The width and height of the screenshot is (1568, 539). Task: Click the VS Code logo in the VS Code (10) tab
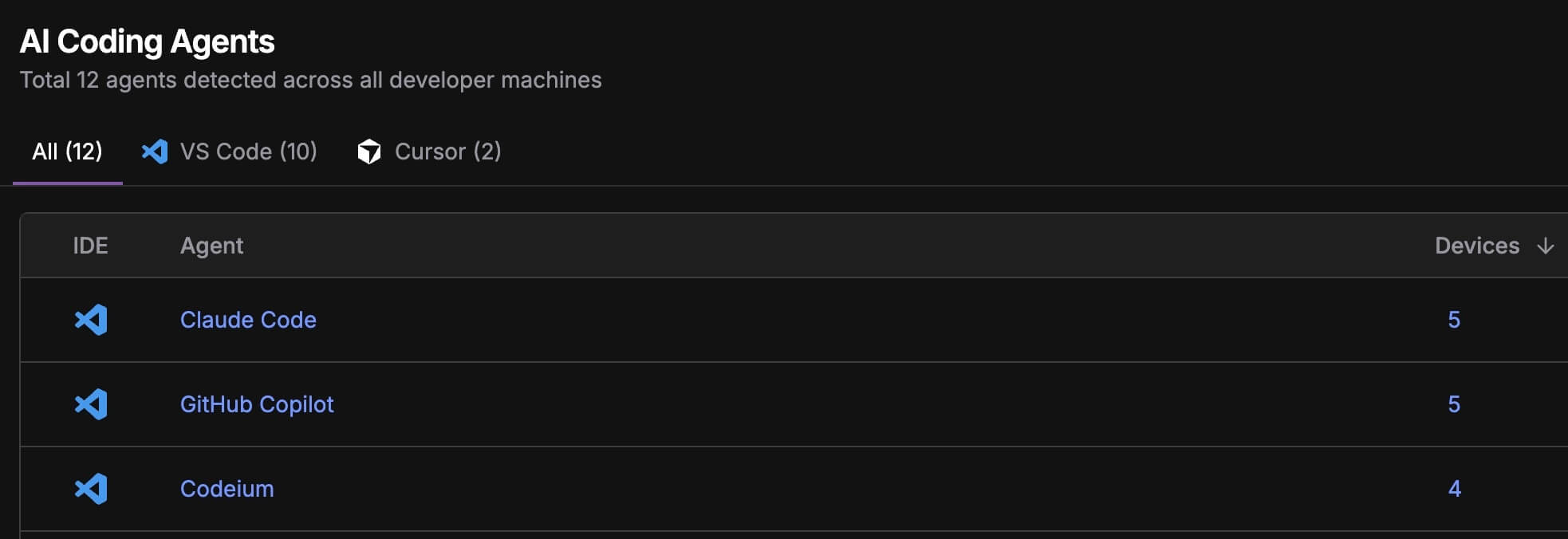tap(155, 151)
